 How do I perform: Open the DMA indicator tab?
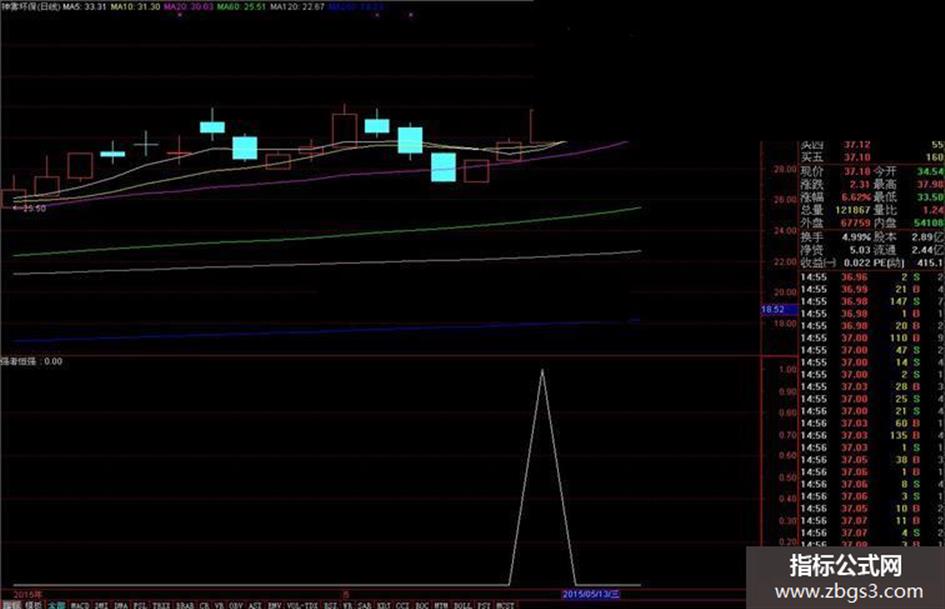pos(121,605)
